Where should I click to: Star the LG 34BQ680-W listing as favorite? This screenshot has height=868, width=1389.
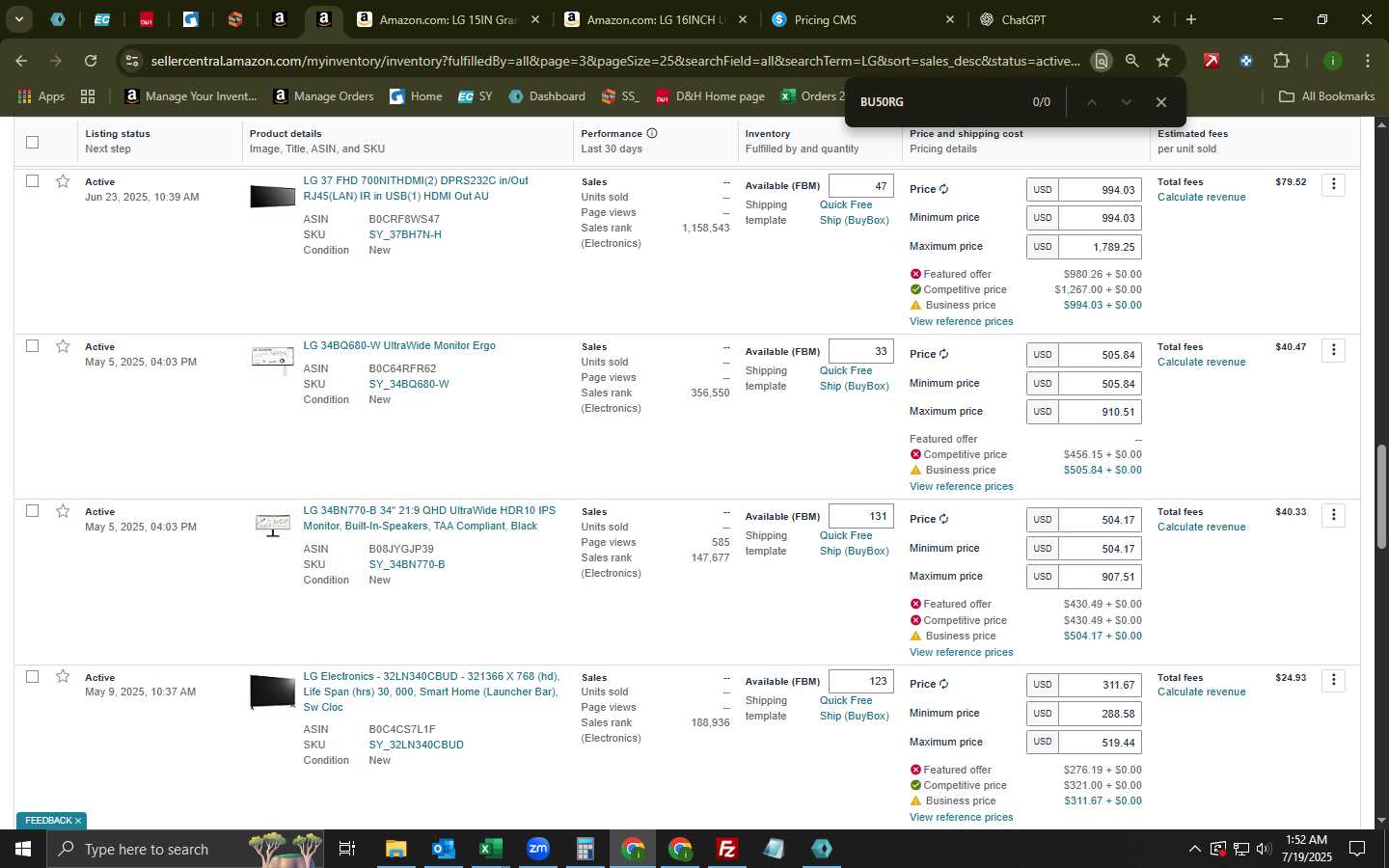click(63, 346)
